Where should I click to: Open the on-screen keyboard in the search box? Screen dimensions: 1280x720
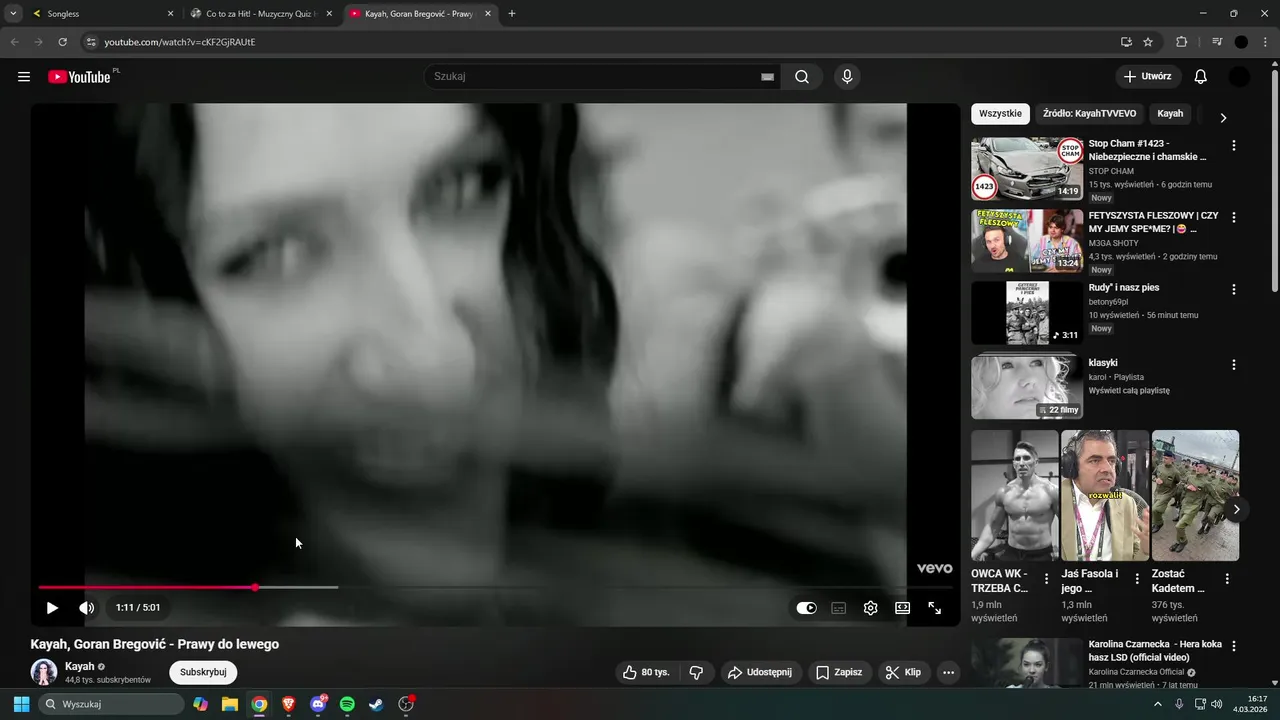[767, 77]
